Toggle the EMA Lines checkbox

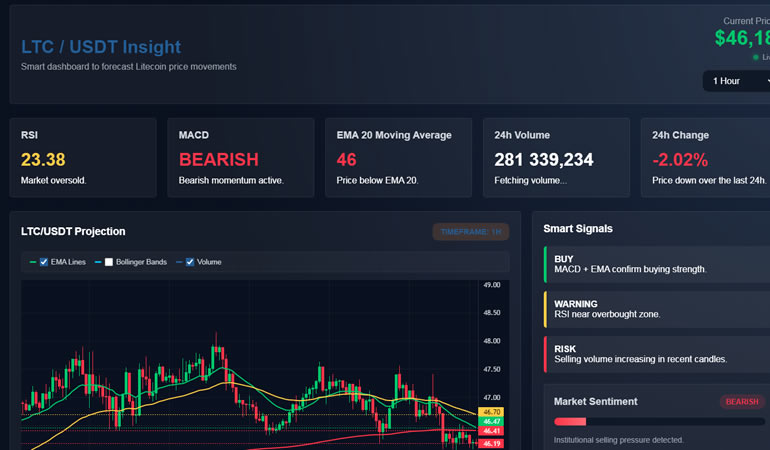click(x=44, y=262)
